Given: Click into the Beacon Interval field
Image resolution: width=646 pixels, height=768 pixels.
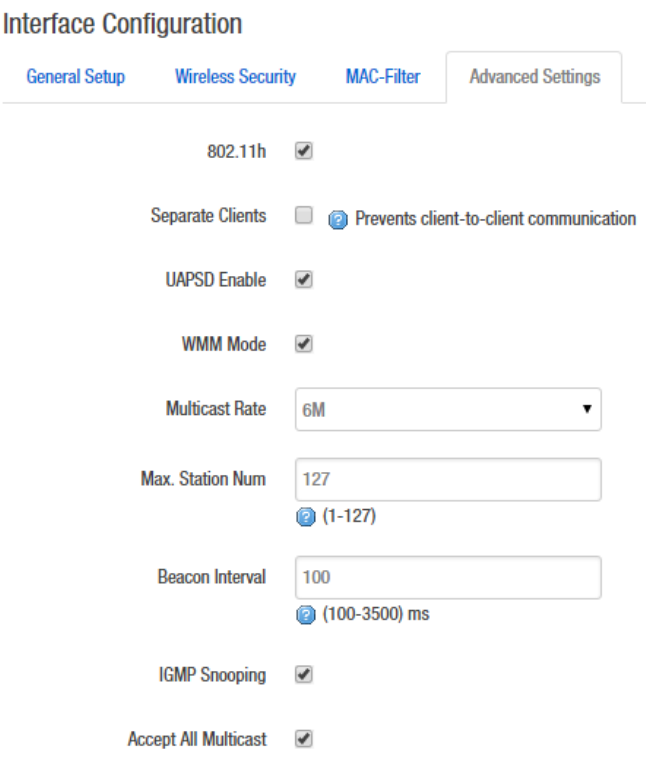Looking at the screenshot, I should (448, 578).
